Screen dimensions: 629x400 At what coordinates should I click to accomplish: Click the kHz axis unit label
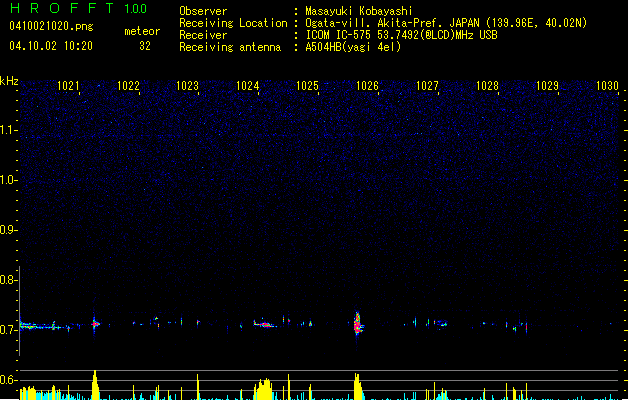click(9, 81)
